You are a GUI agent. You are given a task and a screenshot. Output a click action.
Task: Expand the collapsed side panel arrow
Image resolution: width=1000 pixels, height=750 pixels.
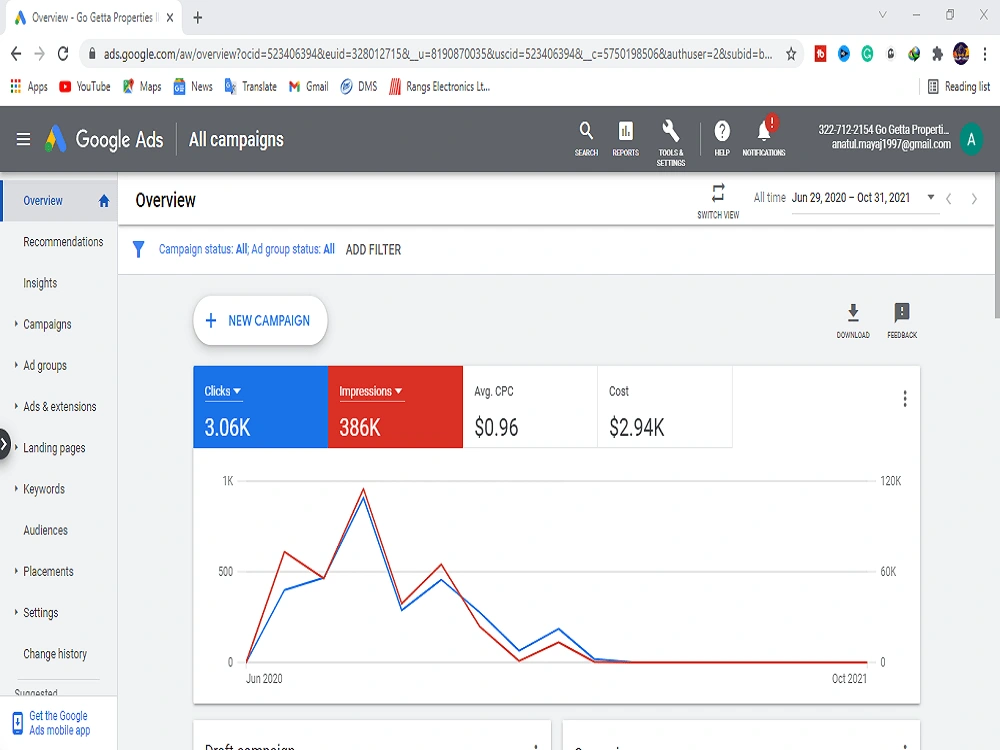[4, 443]
